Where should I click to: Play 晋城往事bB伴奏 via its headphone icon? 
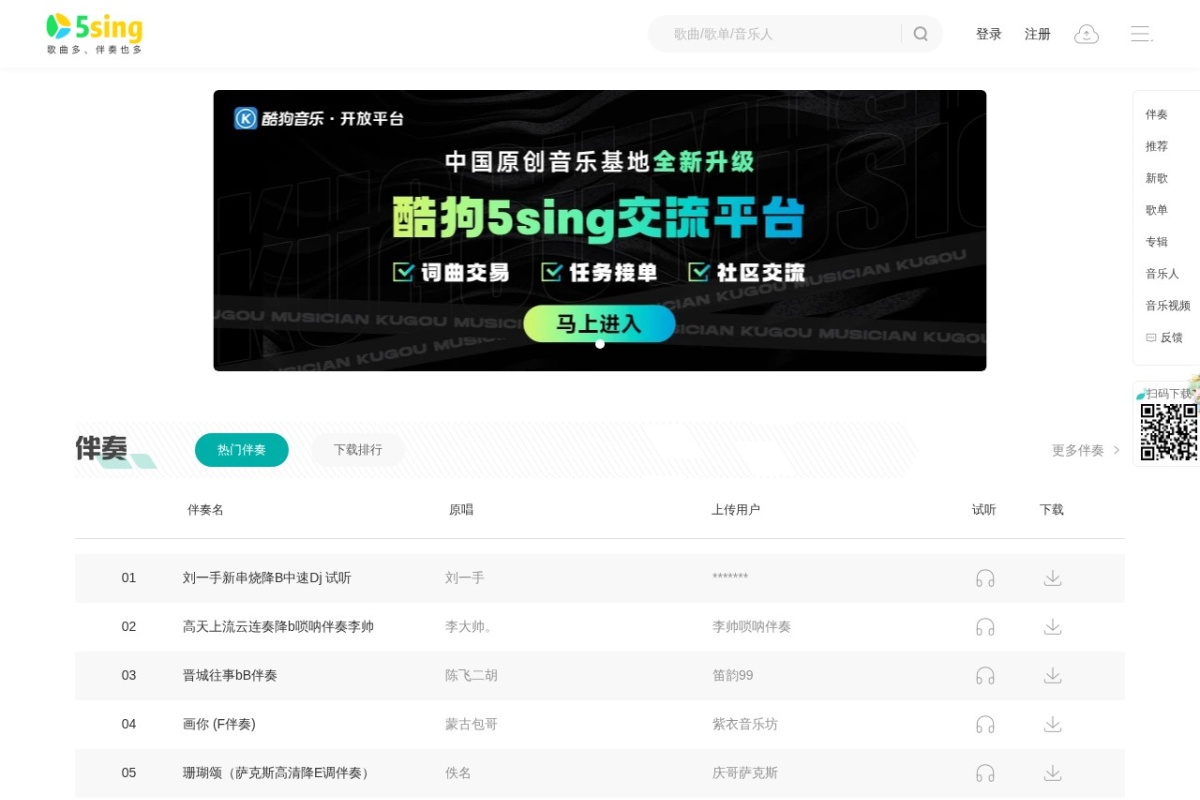click(x=985, y=675)
